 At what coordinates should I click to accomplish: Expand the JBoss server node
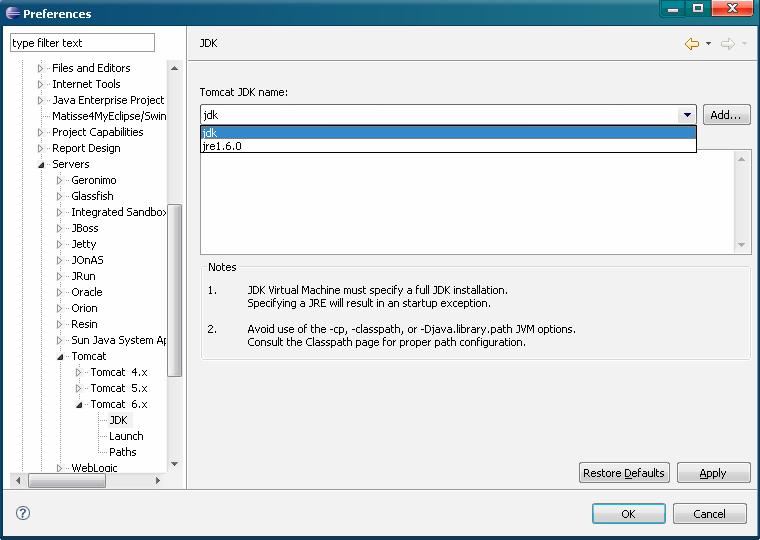point(60,228)
